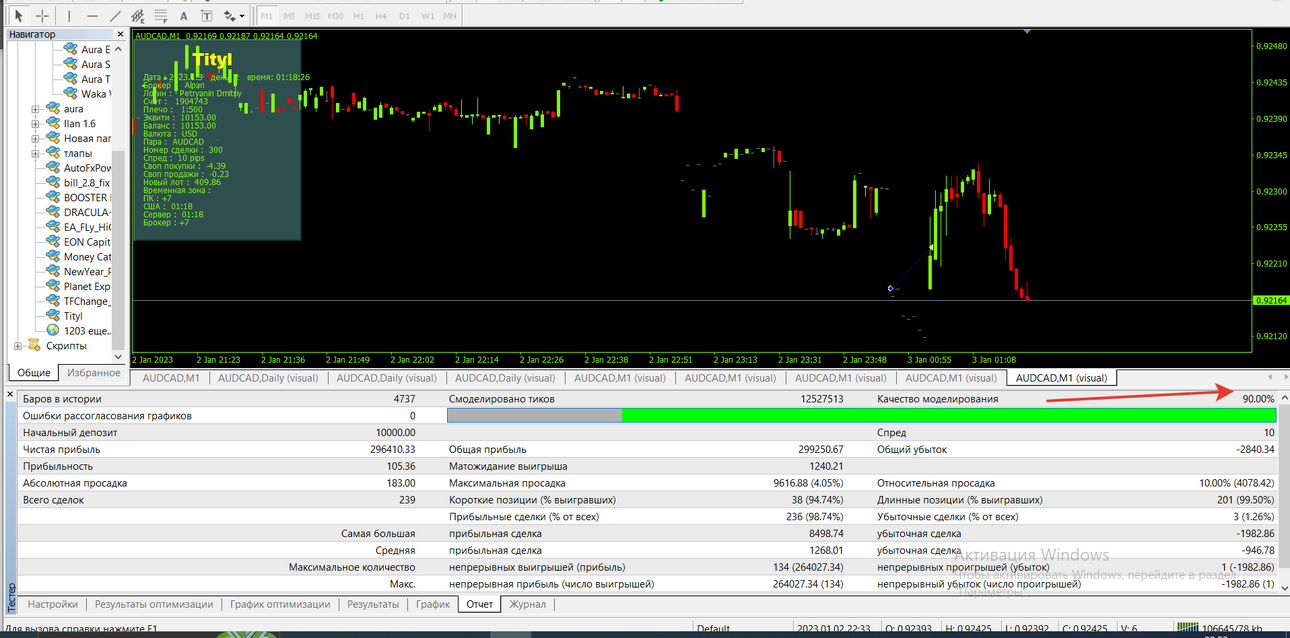
Task: Switch to the AUDCAD,M1 non-visual chart tab
Action: tap(170, 378)
